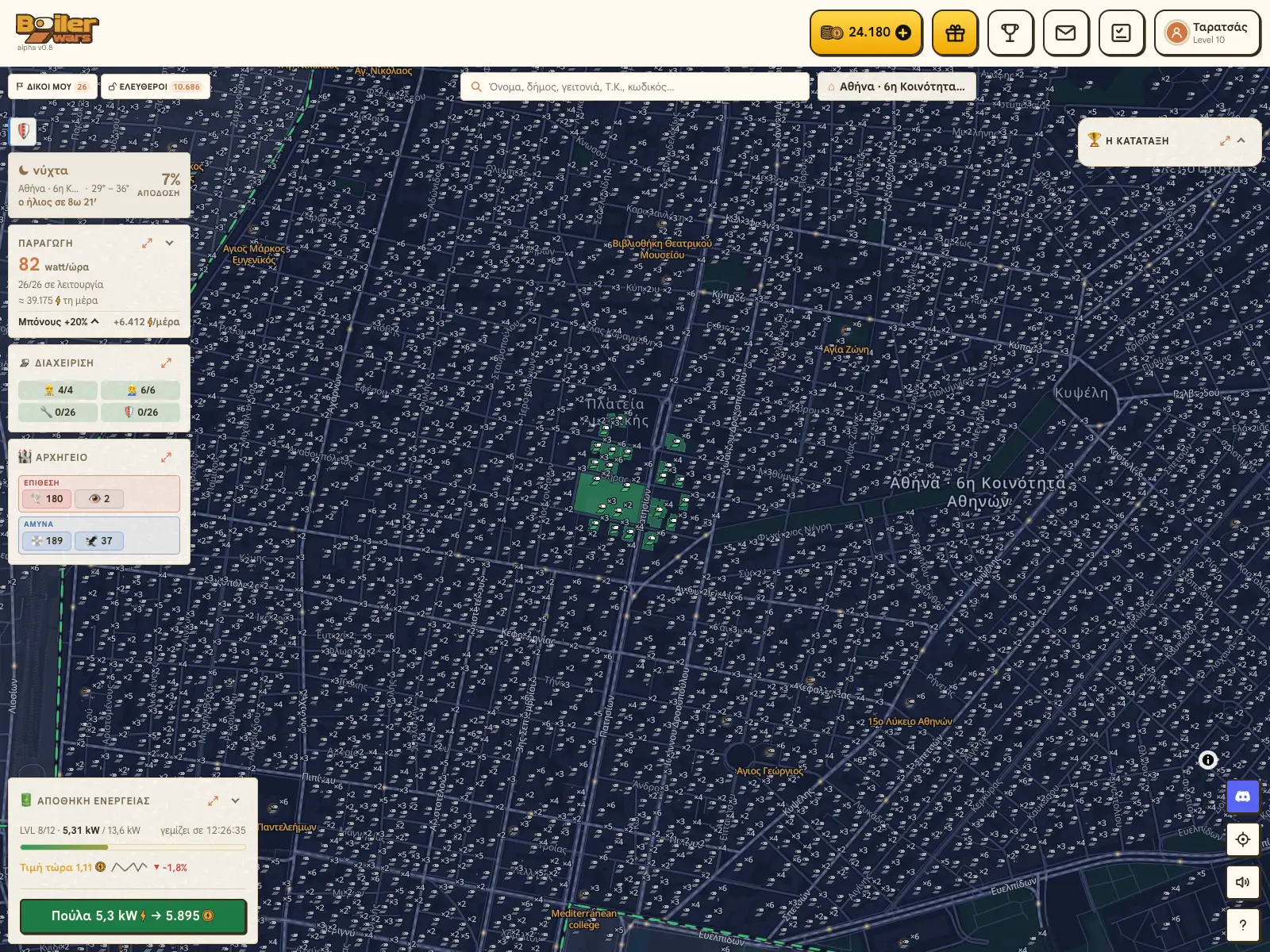Click the Mediterranean college map label
The width and height of the screenshot is (1270, 952).
pyautogui.click(x=584, y=919)
